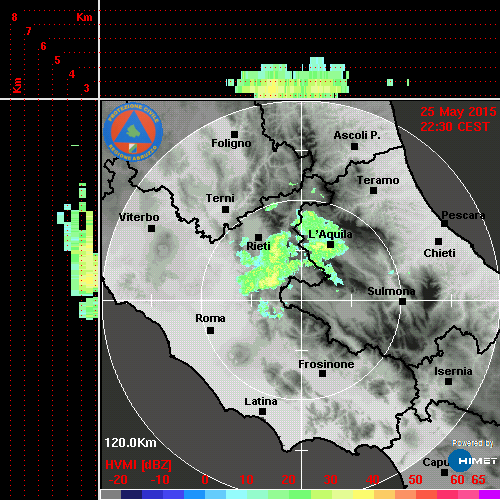Screen dimensions: 500x500
Task: Select the Terni city marker square
Action: point(226,210)
